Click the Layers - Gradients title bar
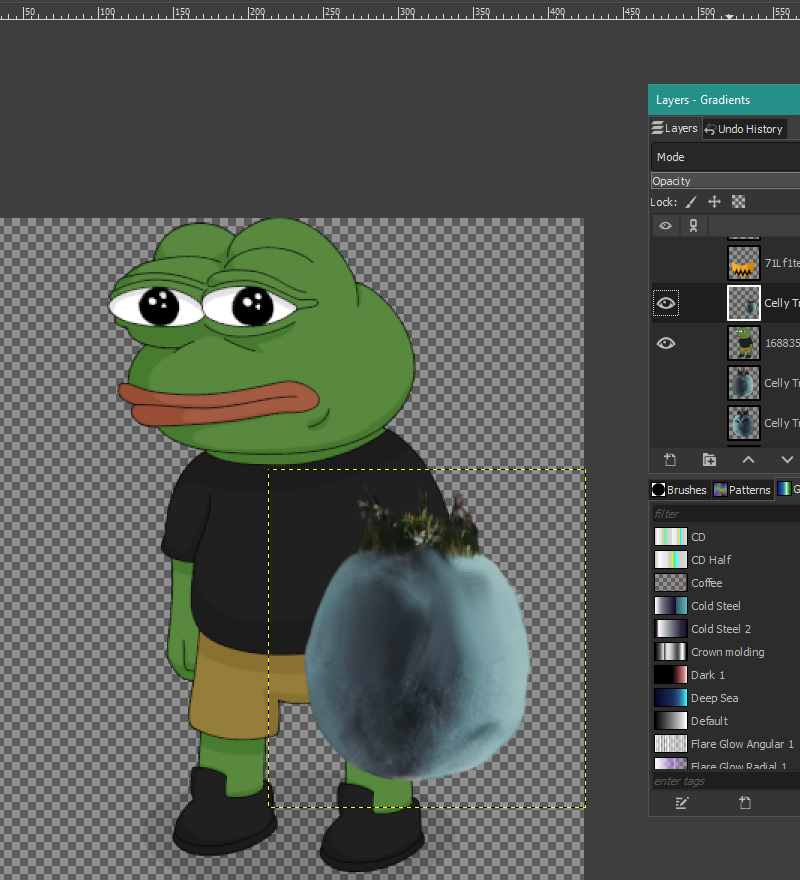 coord(724,100)
